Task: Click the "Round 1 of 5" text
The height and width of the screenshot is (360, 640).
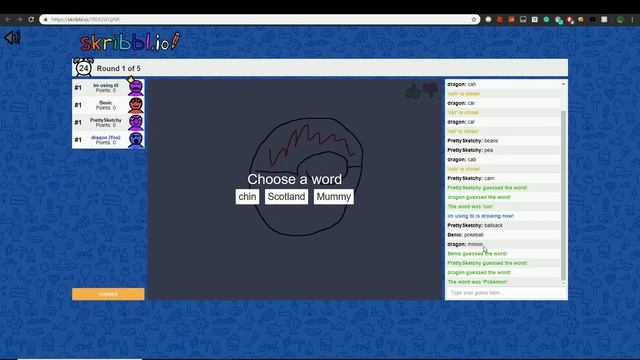Action: (x=118, y=69)
